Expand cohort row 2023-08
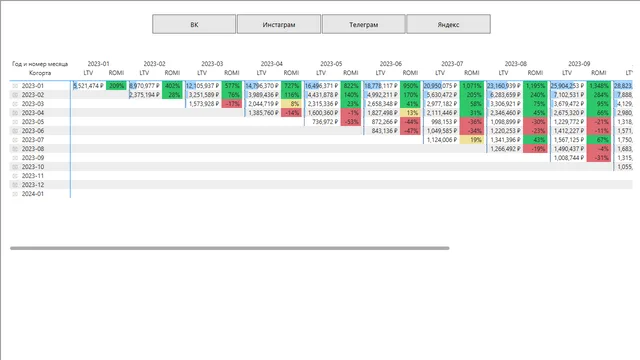 [15, 149]
